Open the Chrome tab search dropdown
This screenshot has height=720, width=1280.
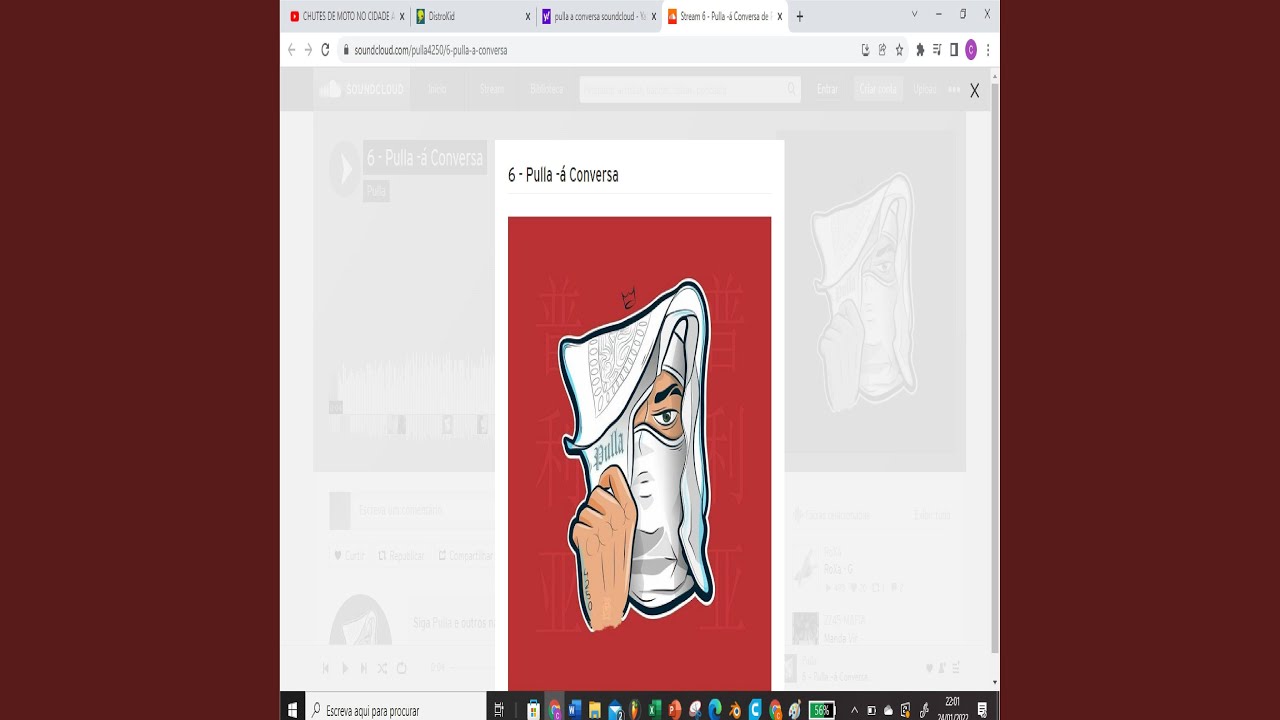click(914, 14)
